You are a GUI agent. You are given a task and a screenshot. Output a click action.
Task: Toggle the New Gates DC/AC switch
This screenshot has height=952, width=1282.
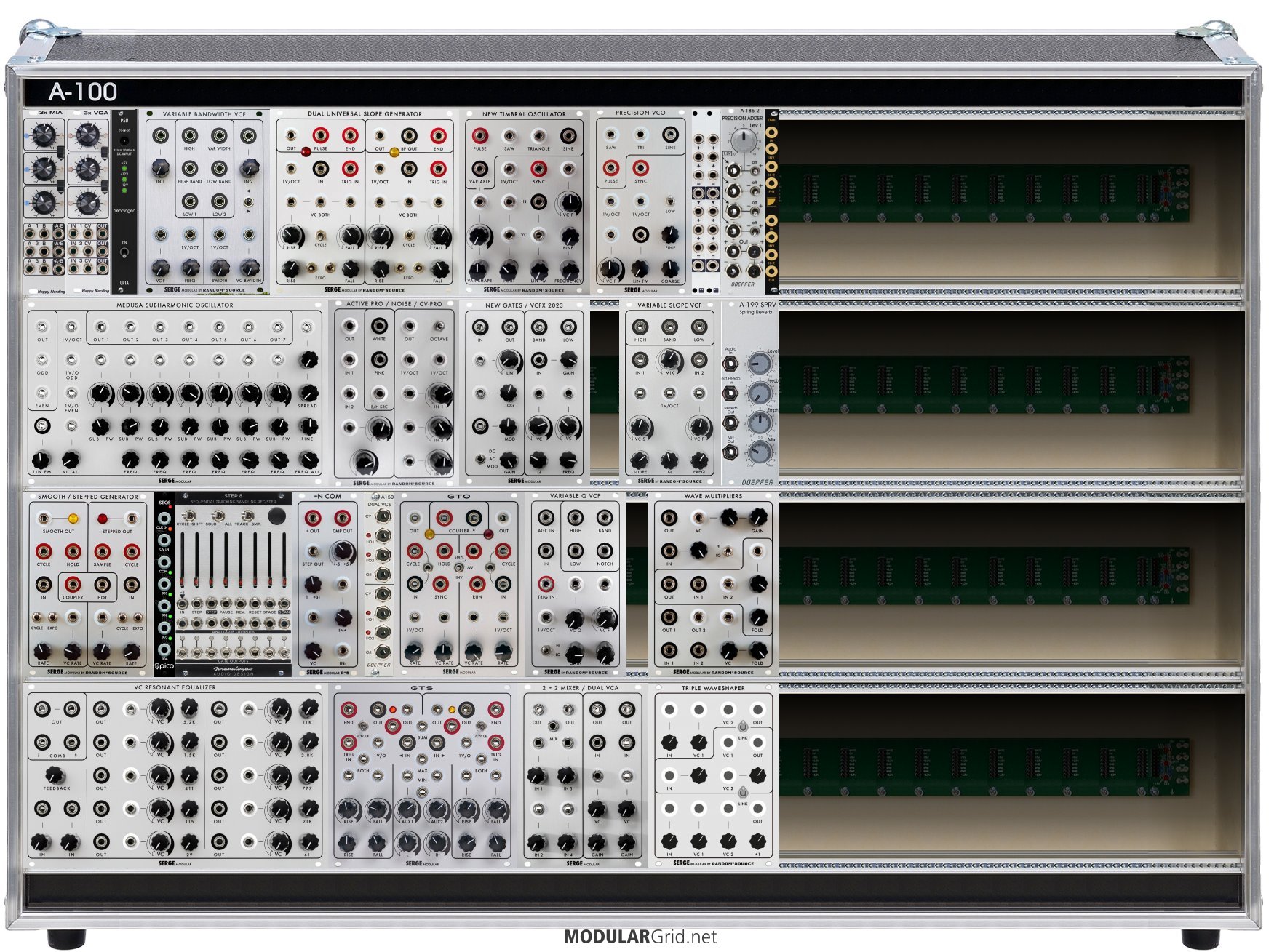point(480,460)
